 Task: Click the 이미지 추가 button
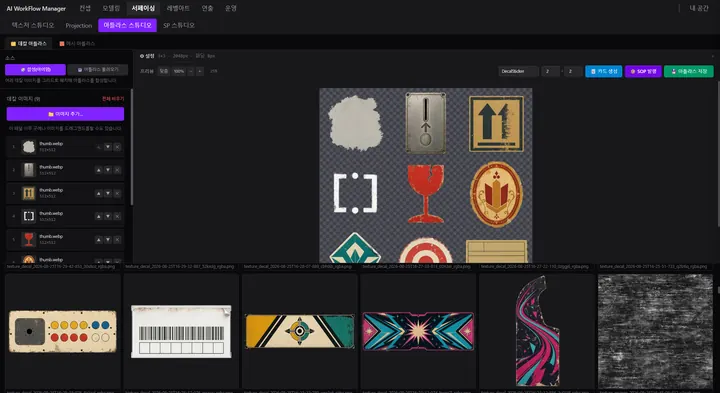pos(65,114)
